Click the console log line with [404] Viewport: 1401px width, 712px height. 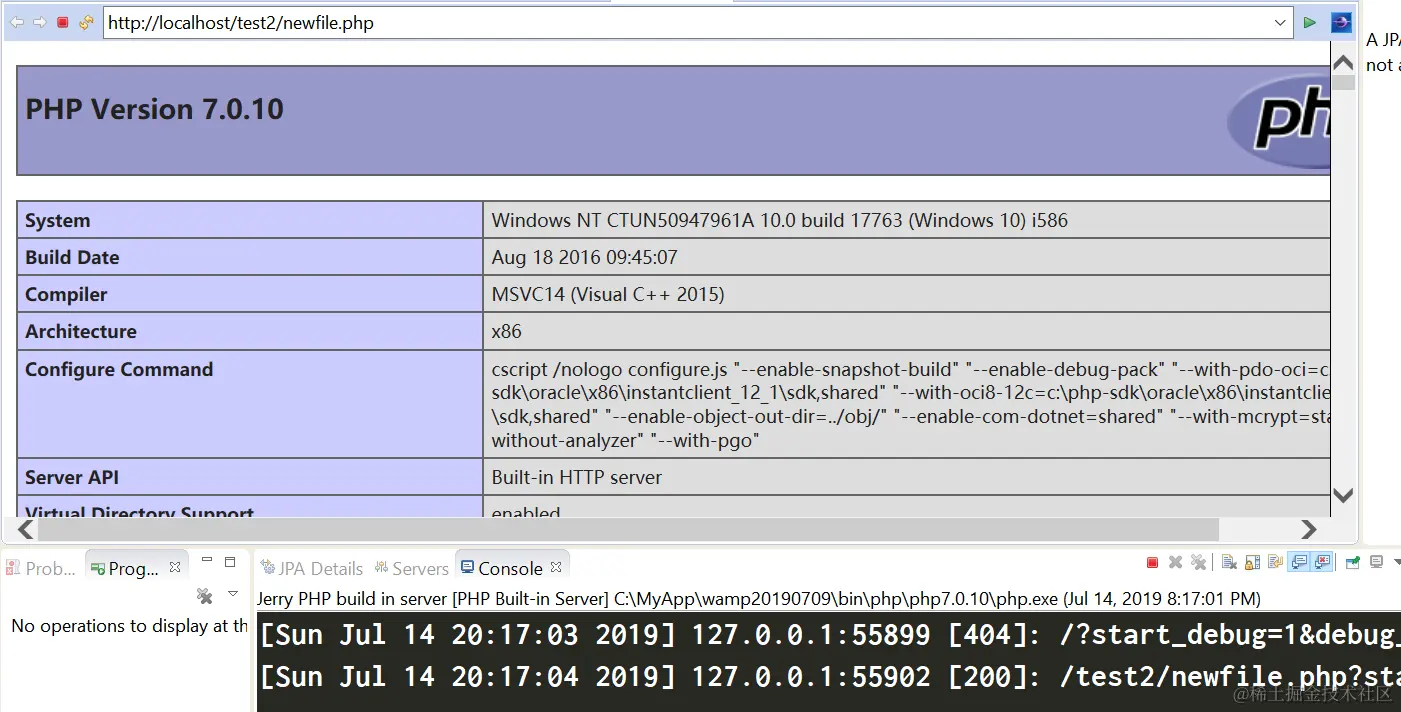[x=829, y=634]
